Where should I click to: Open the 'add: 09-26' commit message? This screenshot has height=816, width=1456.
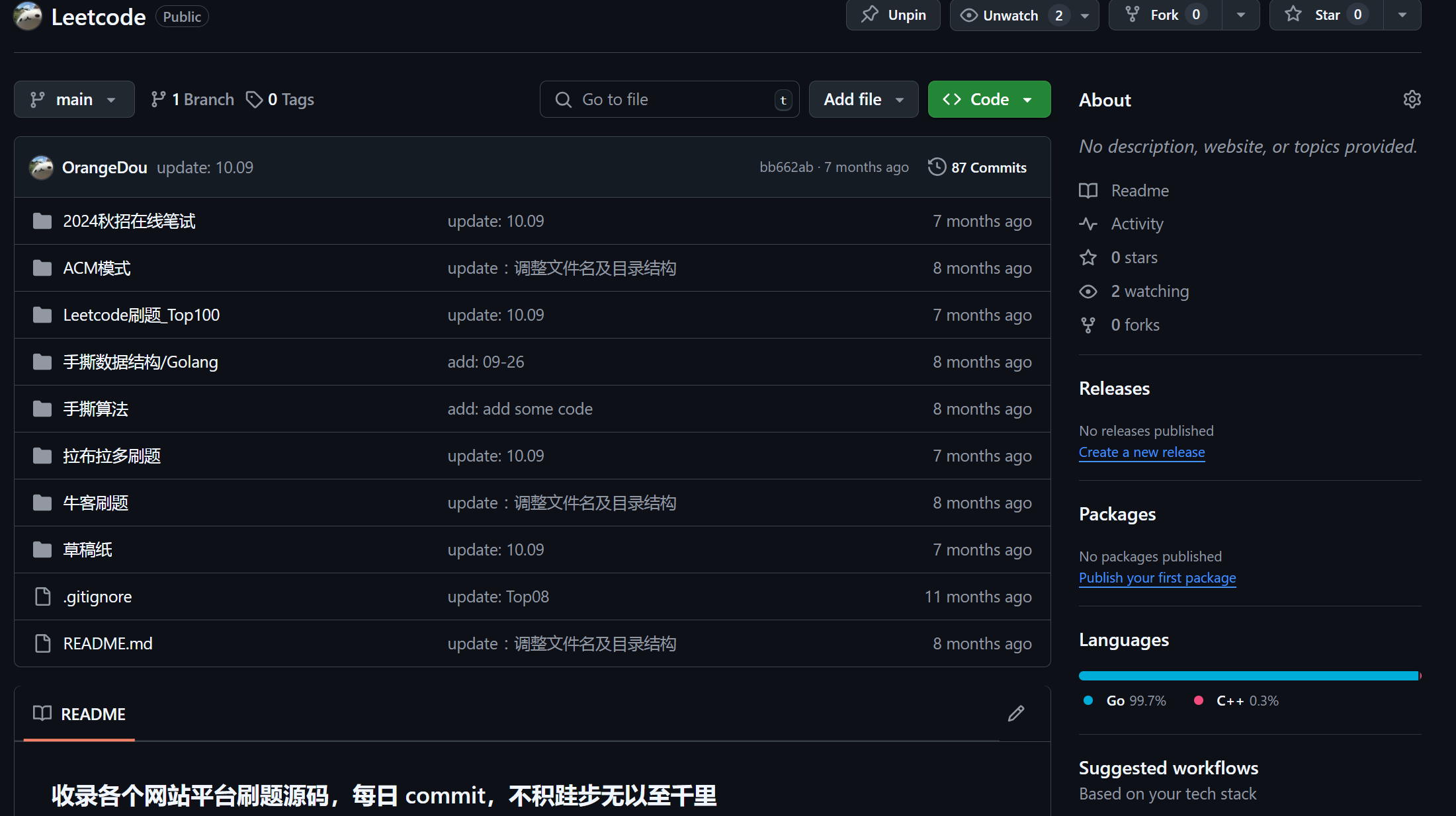pos(486,362)
